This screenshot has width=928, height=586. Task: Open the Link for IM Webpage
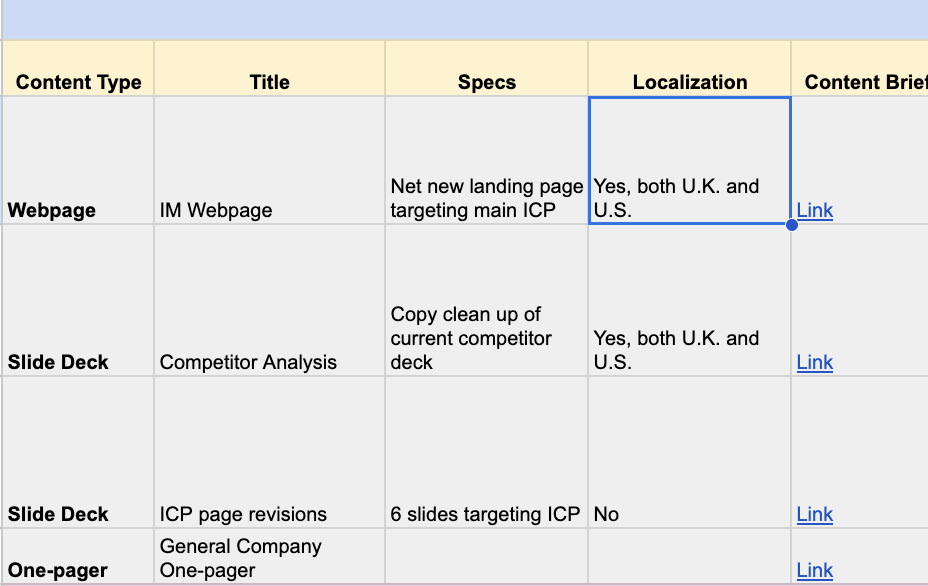coord(813,210)
